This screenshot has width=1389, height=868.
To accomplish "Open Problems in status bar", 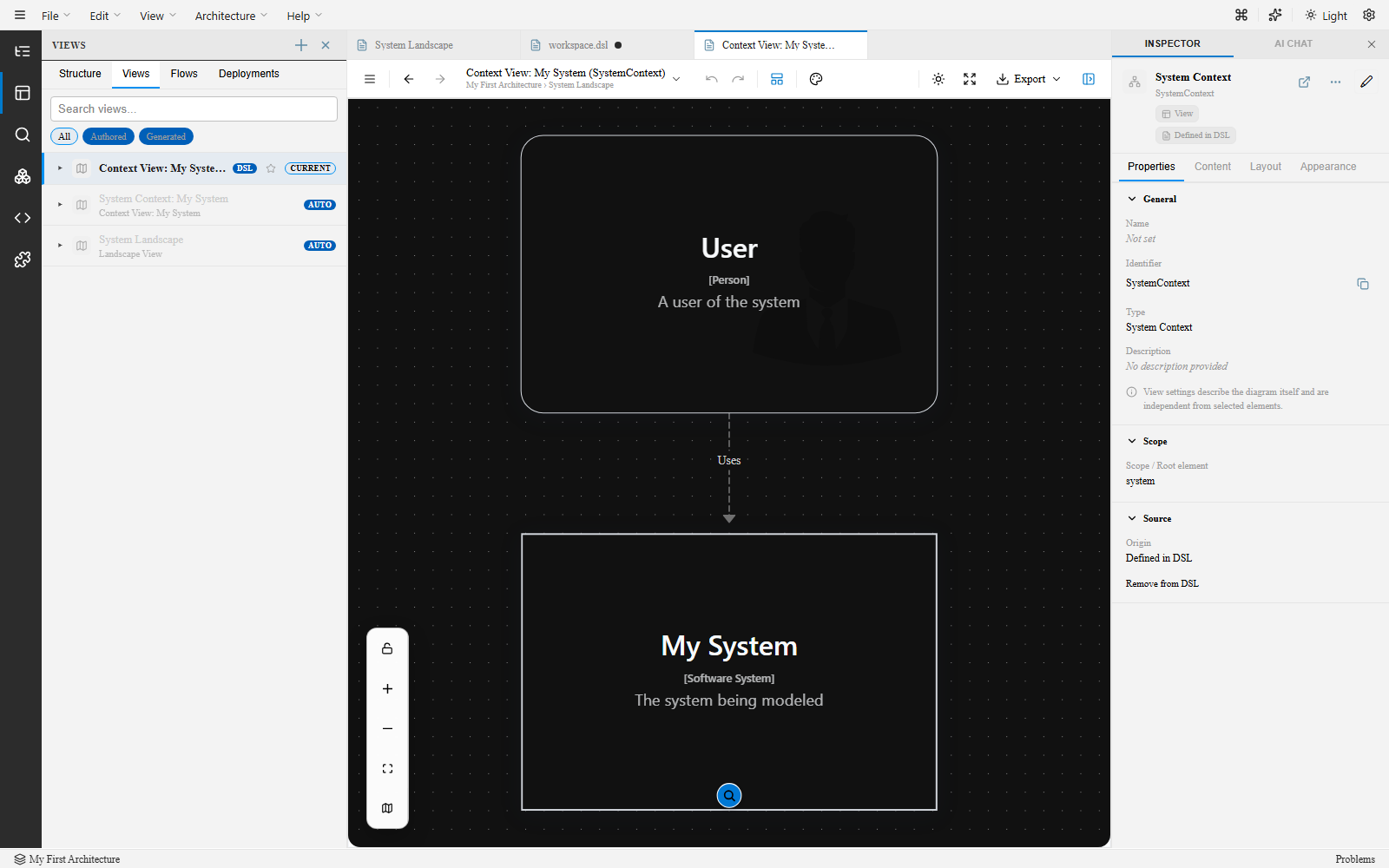I will pos(1355,858).
